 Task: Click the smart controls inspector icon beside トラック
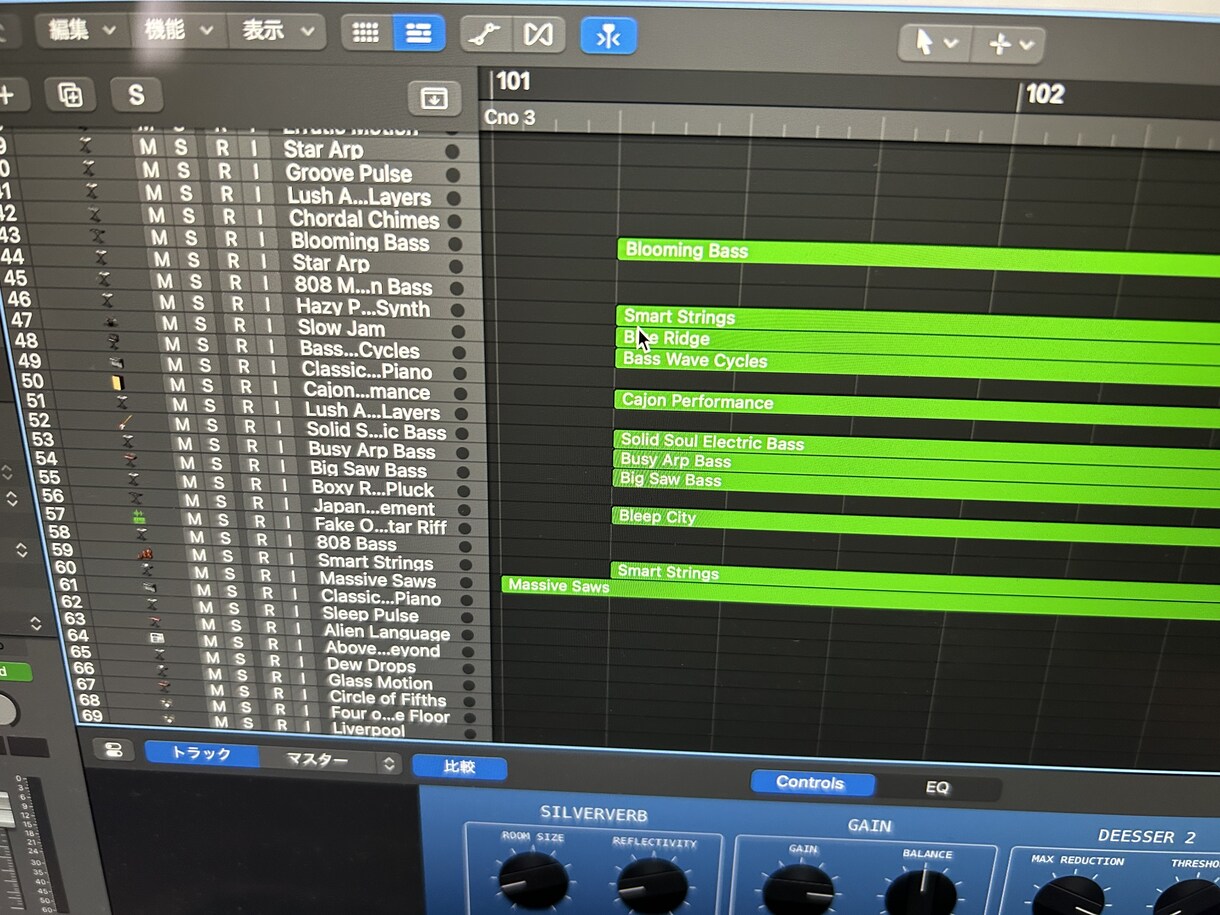(x=113, y=750)
